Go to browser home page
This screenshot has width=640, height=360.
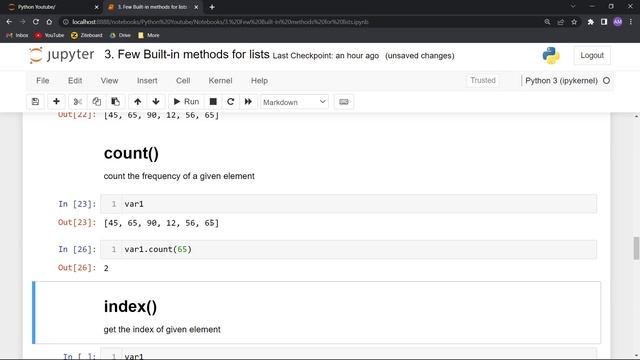(x=49, y=22)
